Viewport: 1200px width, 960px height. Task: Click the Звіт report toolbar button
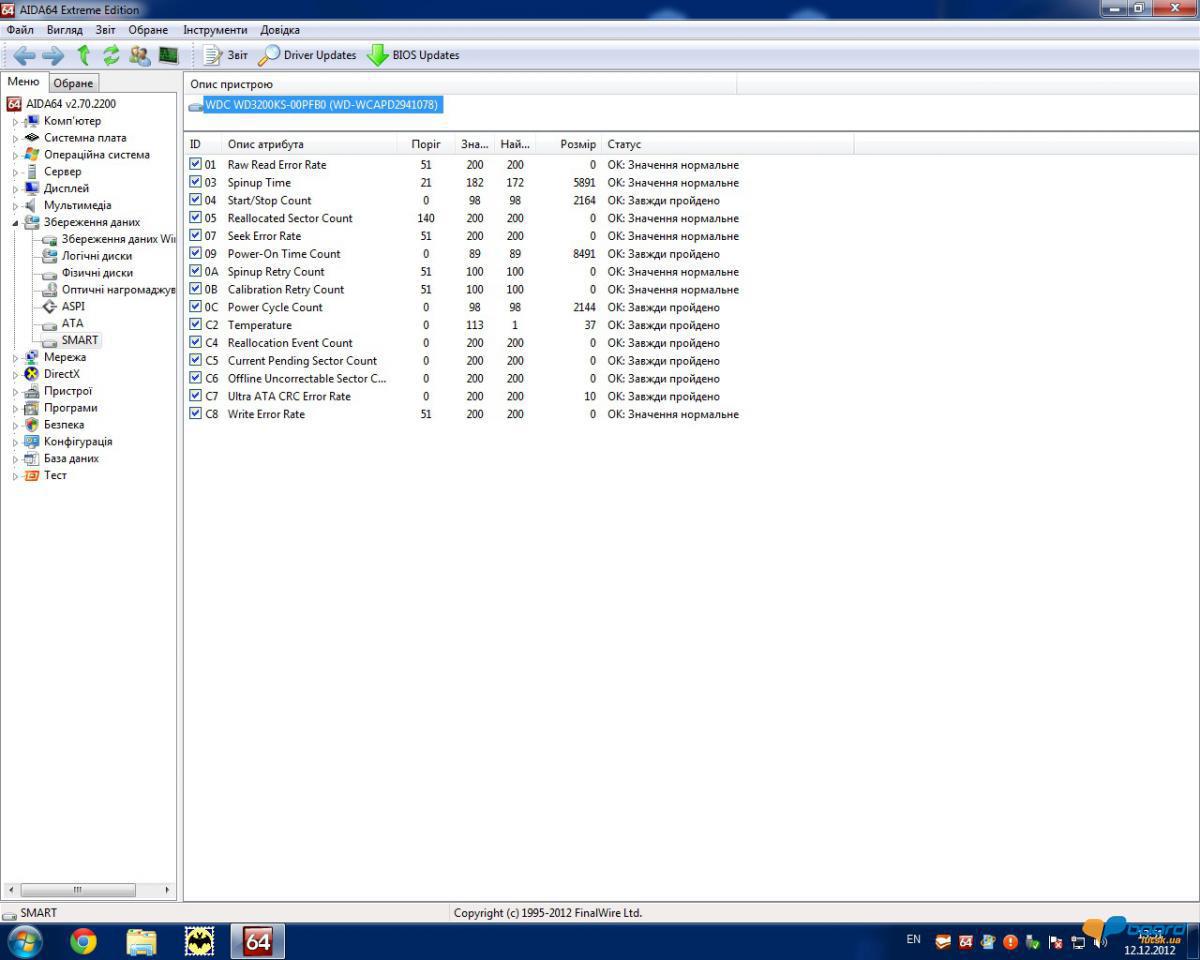[226, 56]
